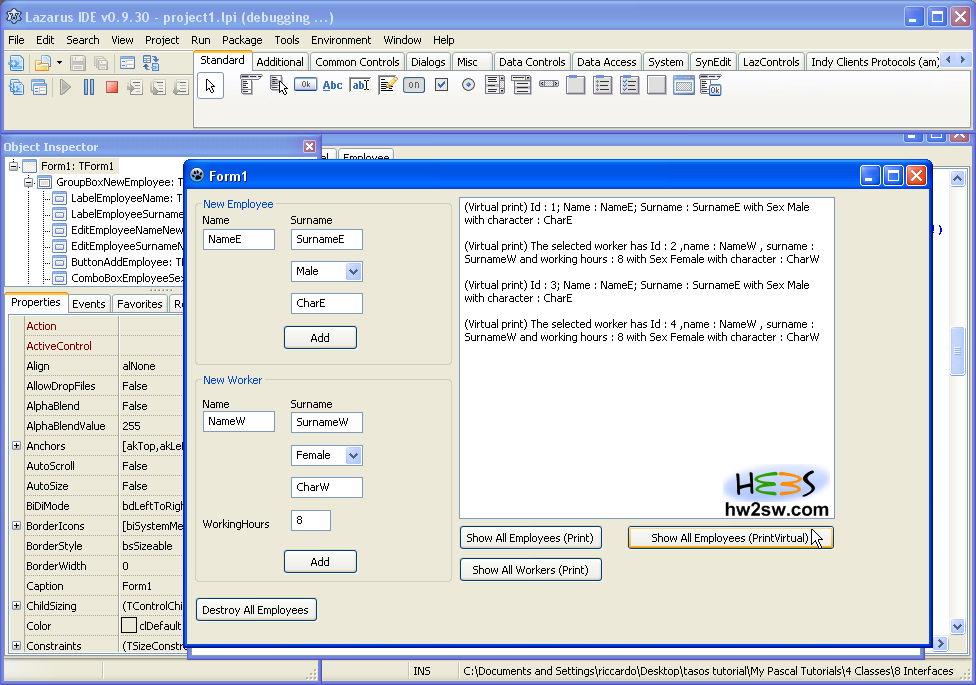976x685 pixels.
Task: Expand the Constraints property
Action: (17, 646)
